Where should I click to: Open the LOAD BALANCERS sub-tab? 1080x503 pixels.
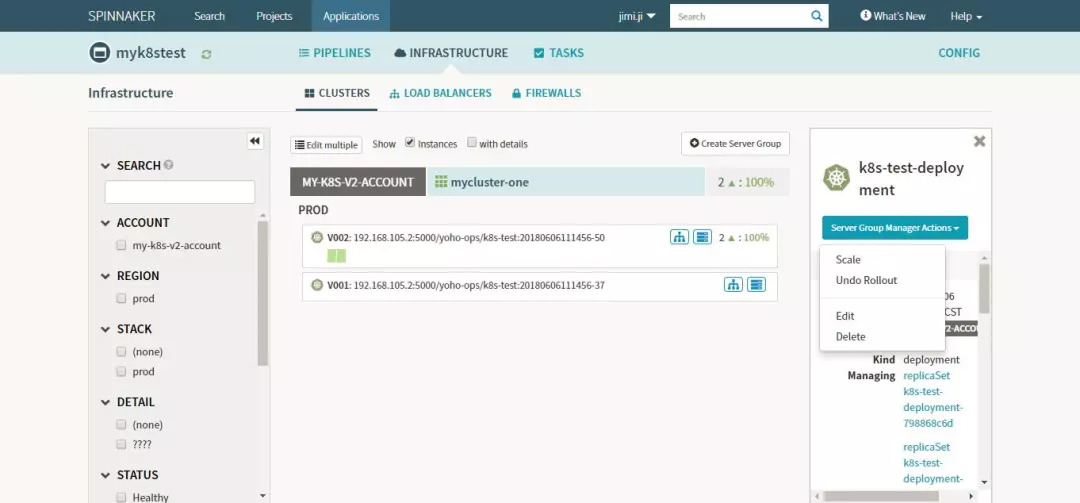point(441,93)
